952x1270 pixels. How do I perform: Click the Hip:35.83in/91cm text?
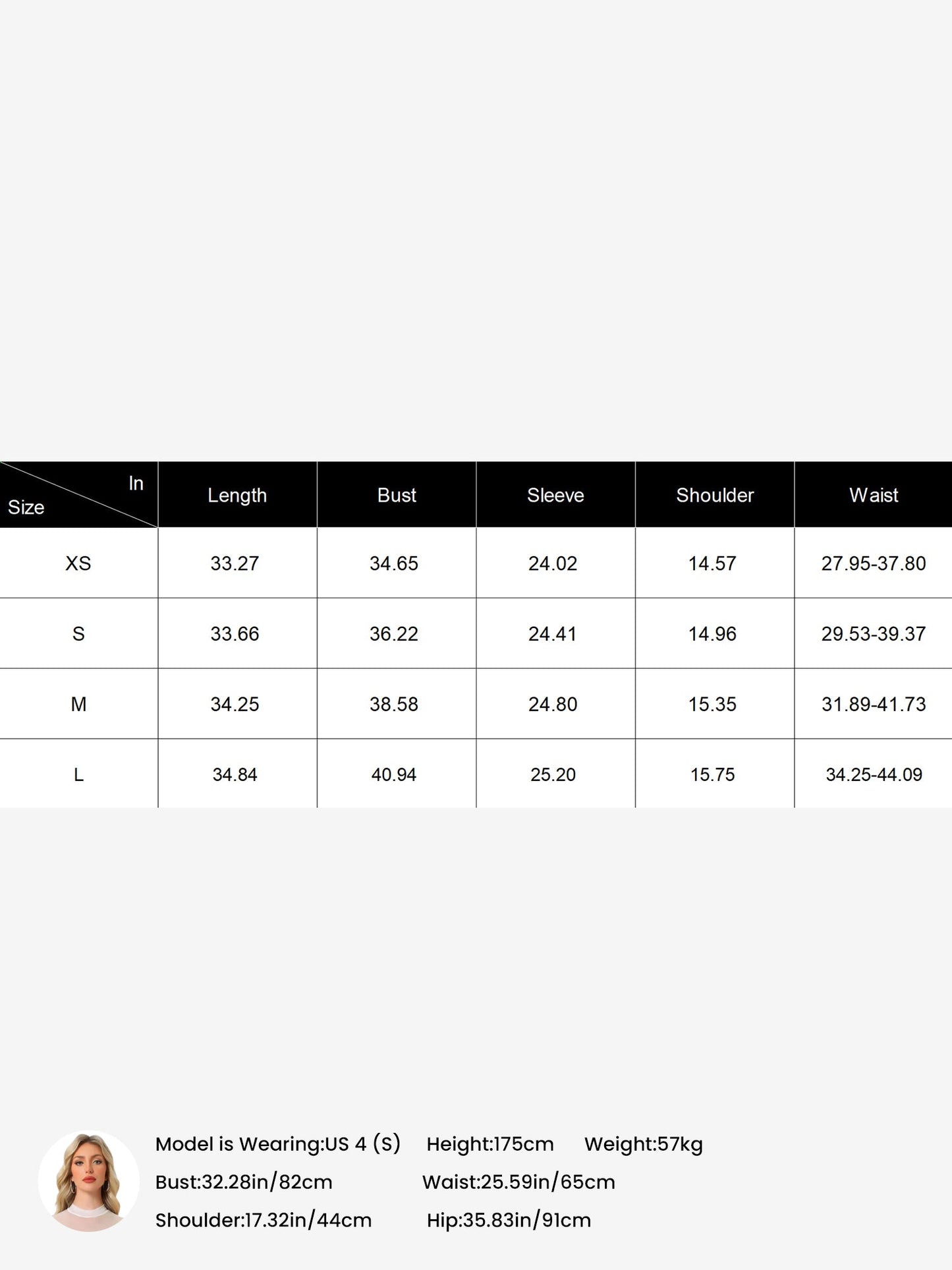coord(509,1220)
